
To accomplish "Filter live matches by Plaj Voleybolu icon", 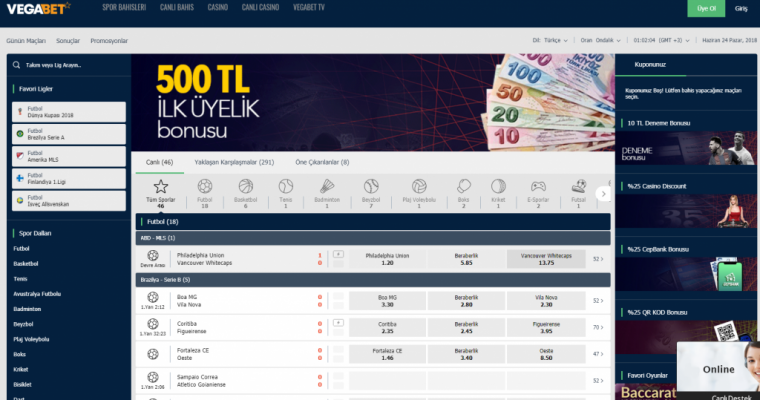I will click(x=419, y=186).
